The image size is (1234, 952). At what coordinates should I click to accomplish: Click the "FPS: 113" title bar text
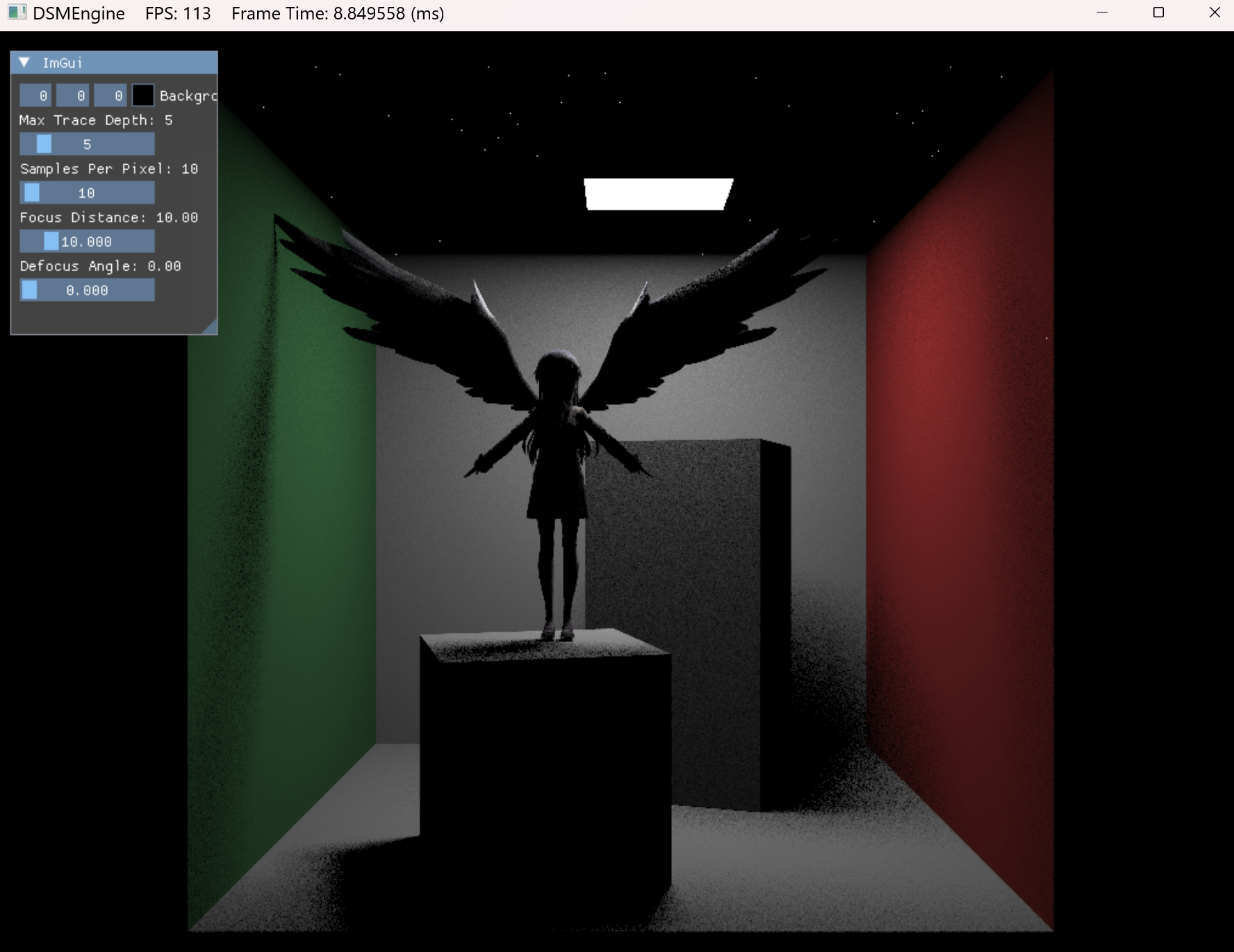[178, 14]
